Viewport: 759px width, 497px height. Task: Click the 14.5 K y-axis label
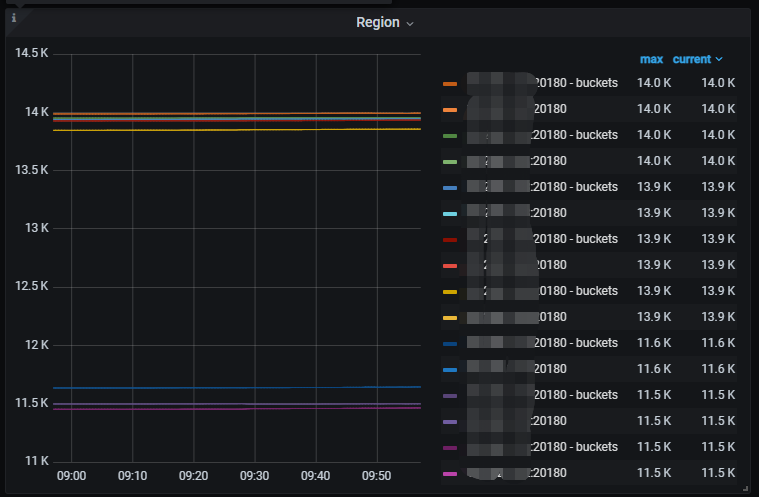pyautogui.click(x=32, y=53)
